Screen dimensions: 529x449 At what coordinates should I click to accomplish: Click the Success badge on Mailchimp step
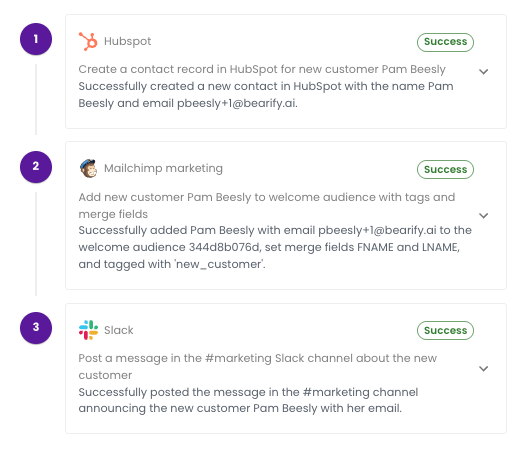coord(445,169)
